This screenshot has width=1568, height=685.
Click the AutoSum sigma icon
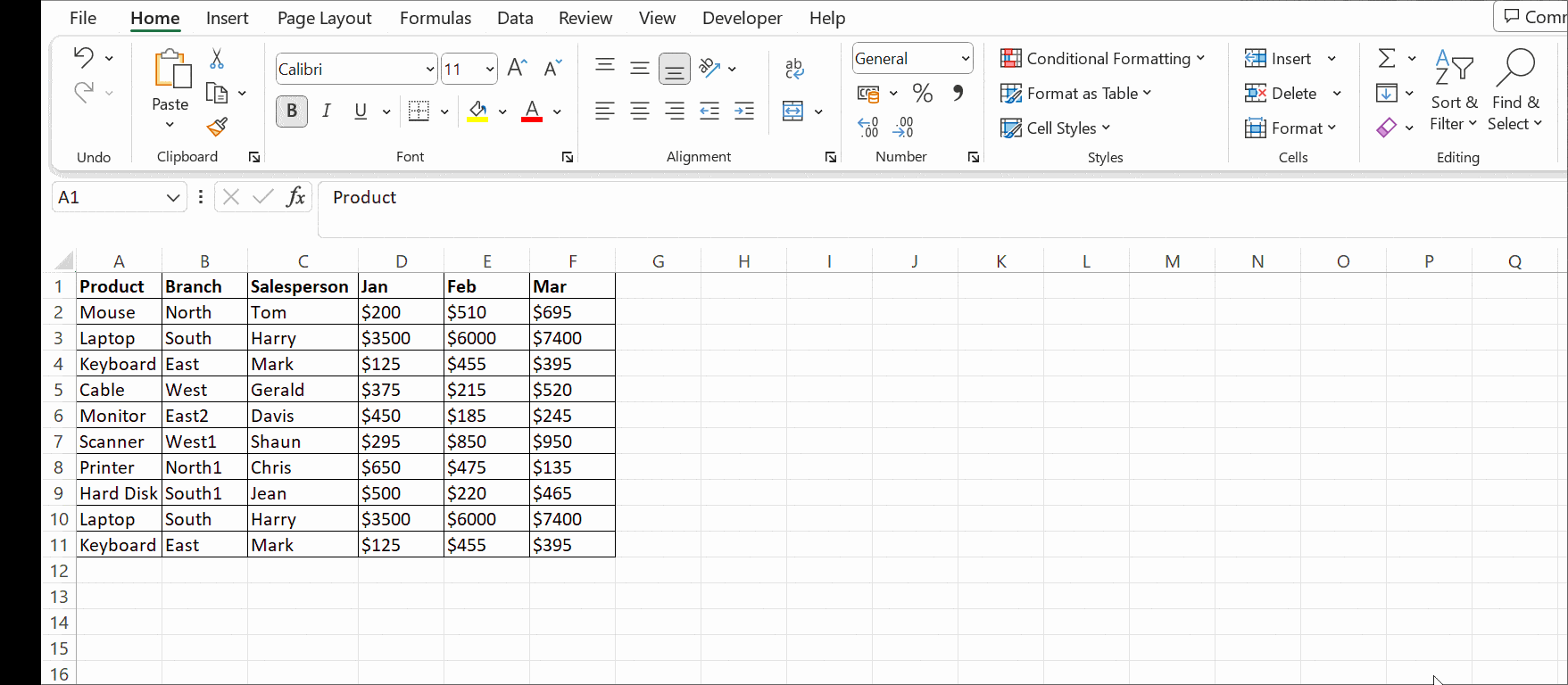(x=1386, y=59)
